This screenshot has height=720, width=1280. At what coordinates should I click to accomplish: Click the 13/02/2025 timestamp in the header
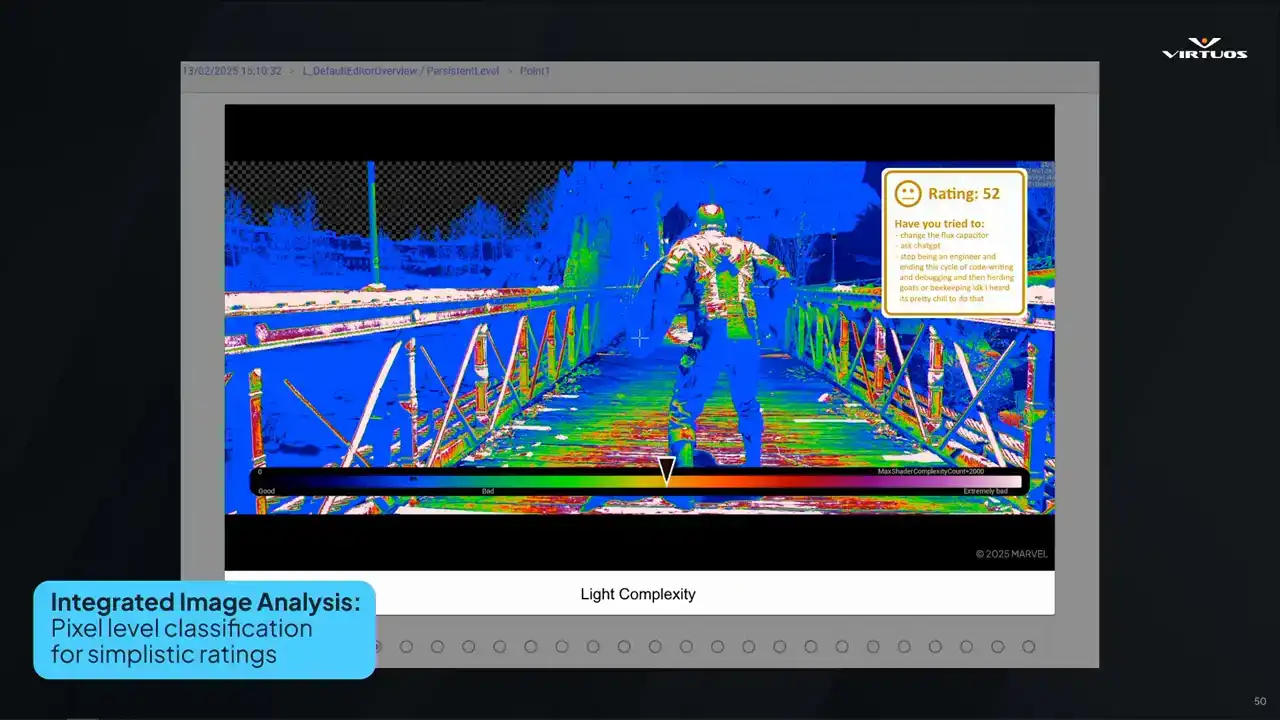(232, 71)
